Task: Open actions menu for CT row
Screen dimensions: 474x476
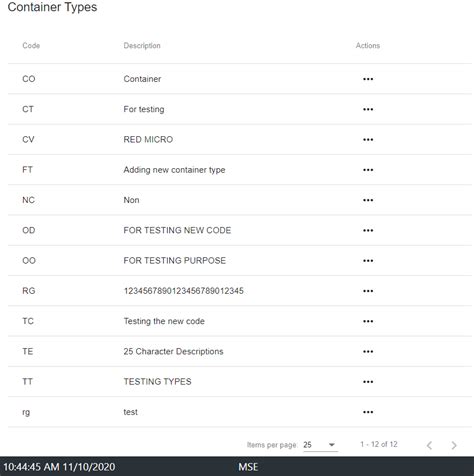Action: click(x=368, y=109)
